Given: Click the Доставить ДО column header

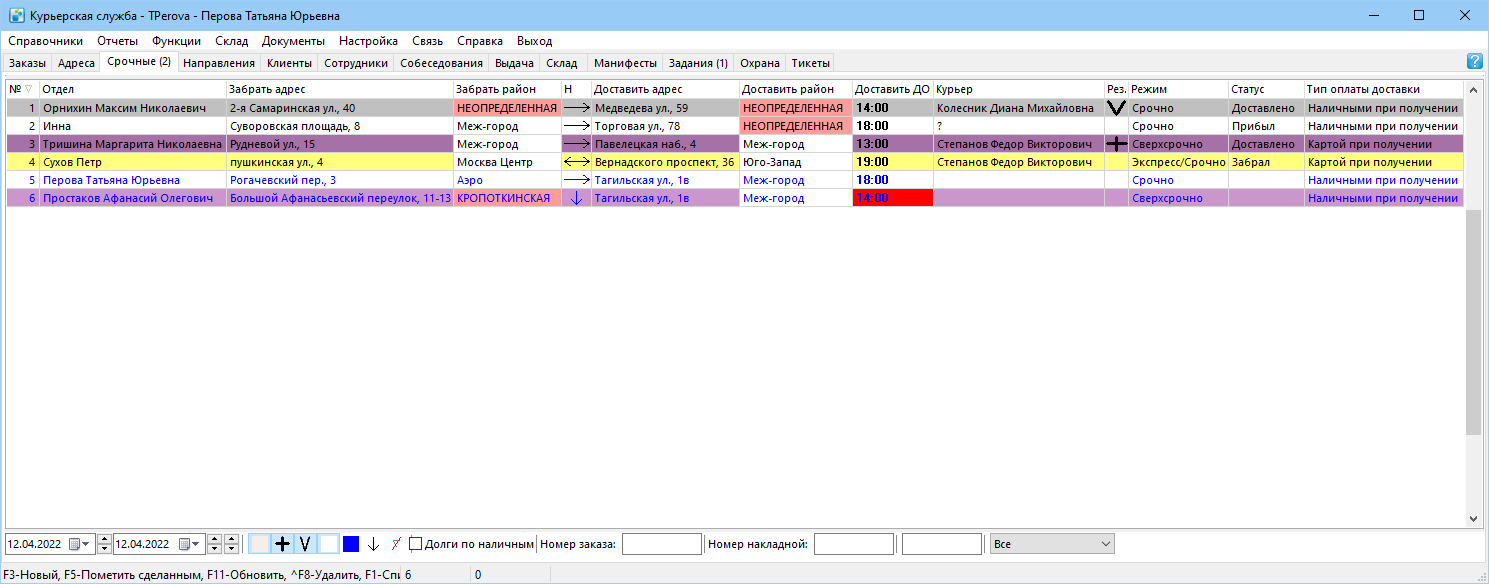Looking at the screenshot, I should point(892,89).
